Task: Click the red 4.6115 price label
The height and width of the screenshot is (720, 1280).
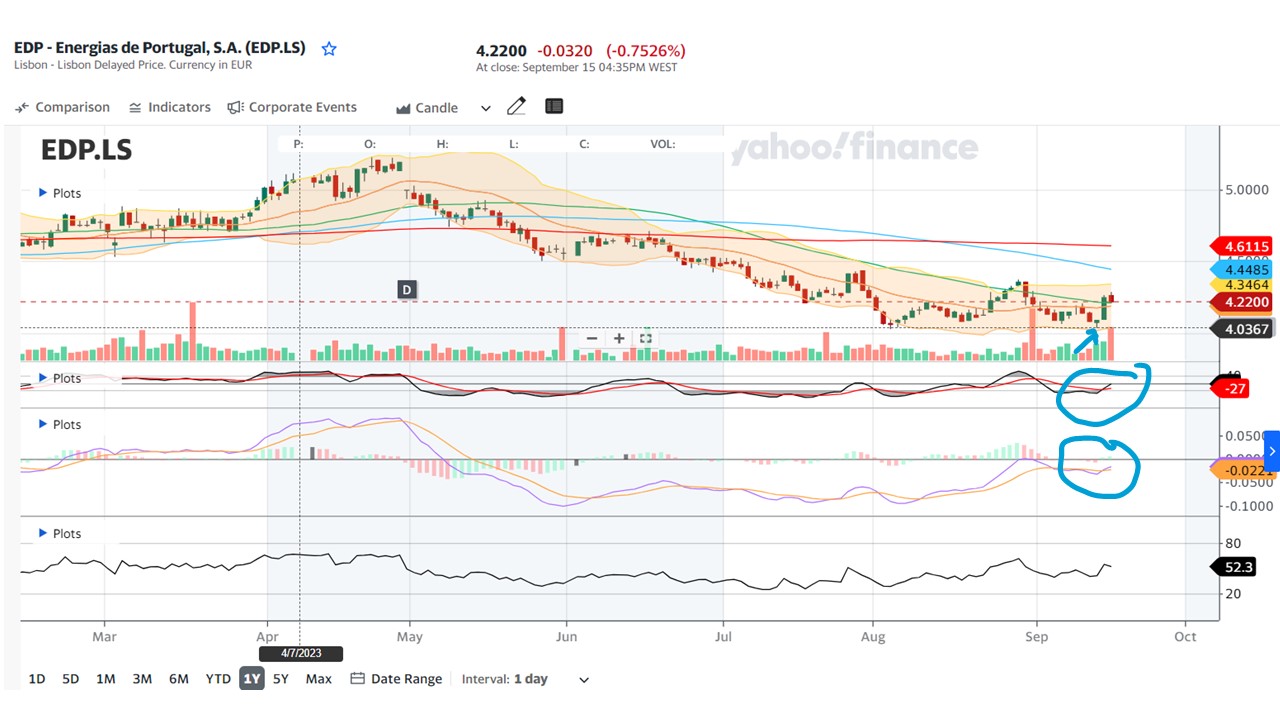Action: pos(1242,246)
